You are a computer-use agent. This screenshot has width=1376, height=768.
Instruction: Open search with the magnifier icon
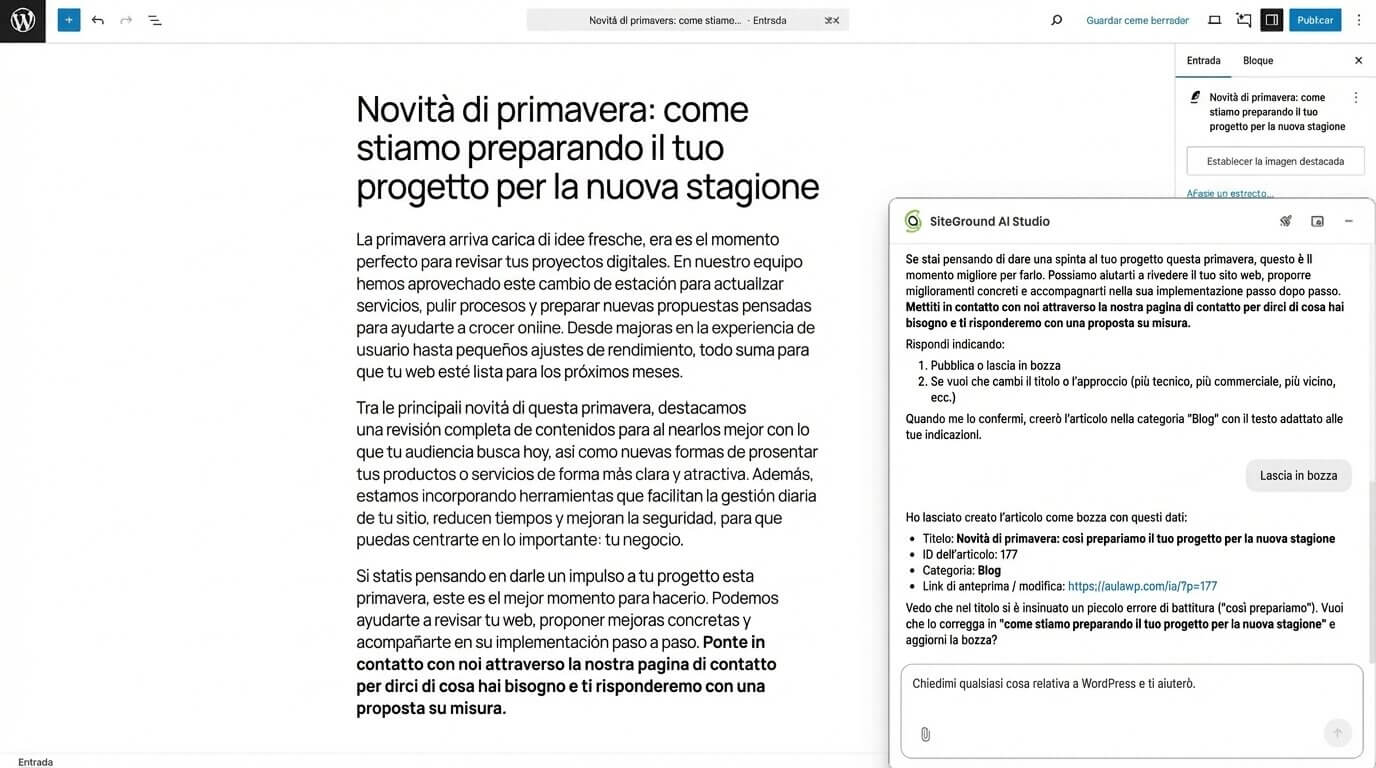(1056, 20)
